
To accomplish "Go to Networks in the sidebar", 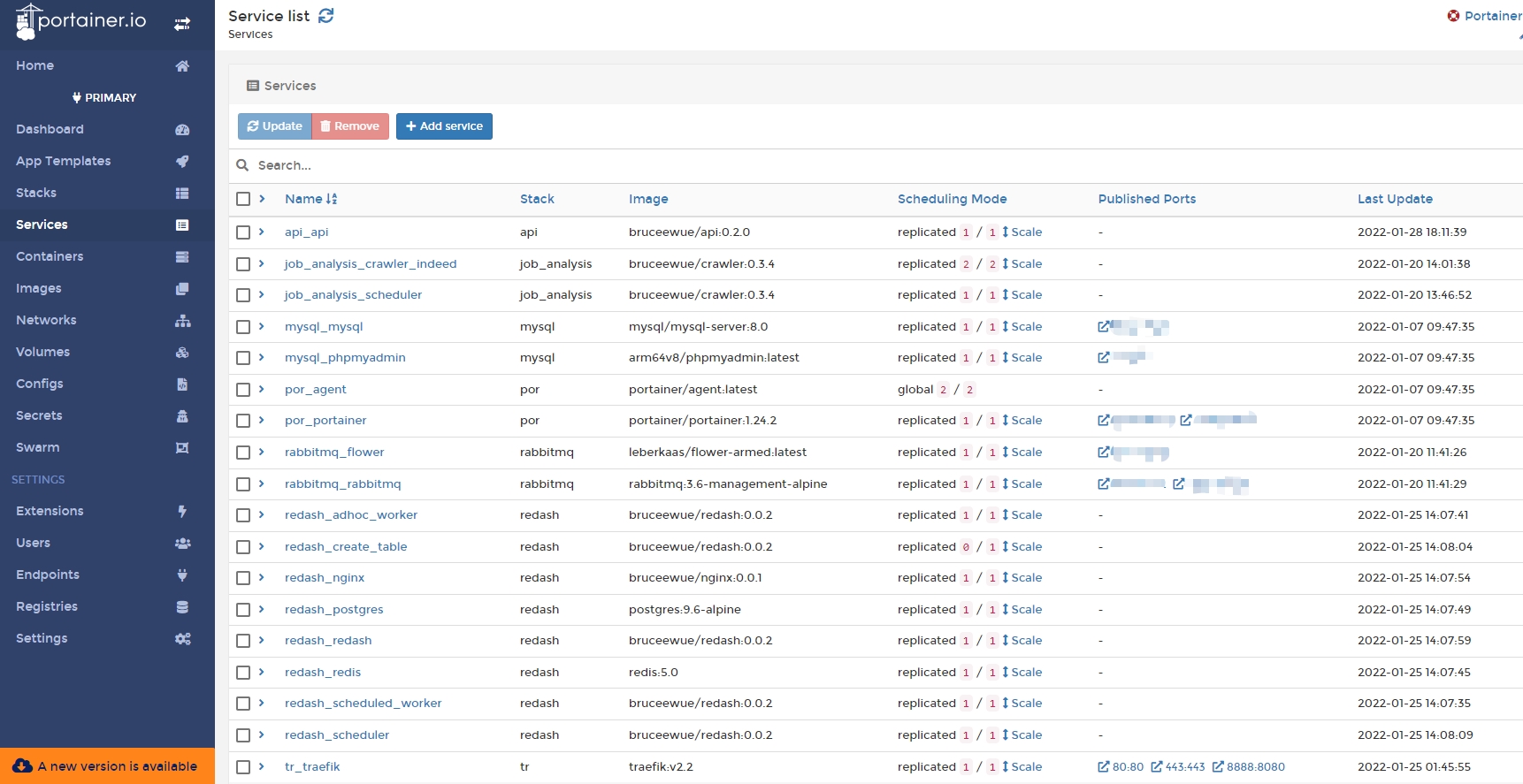I will tap(107, 320).
